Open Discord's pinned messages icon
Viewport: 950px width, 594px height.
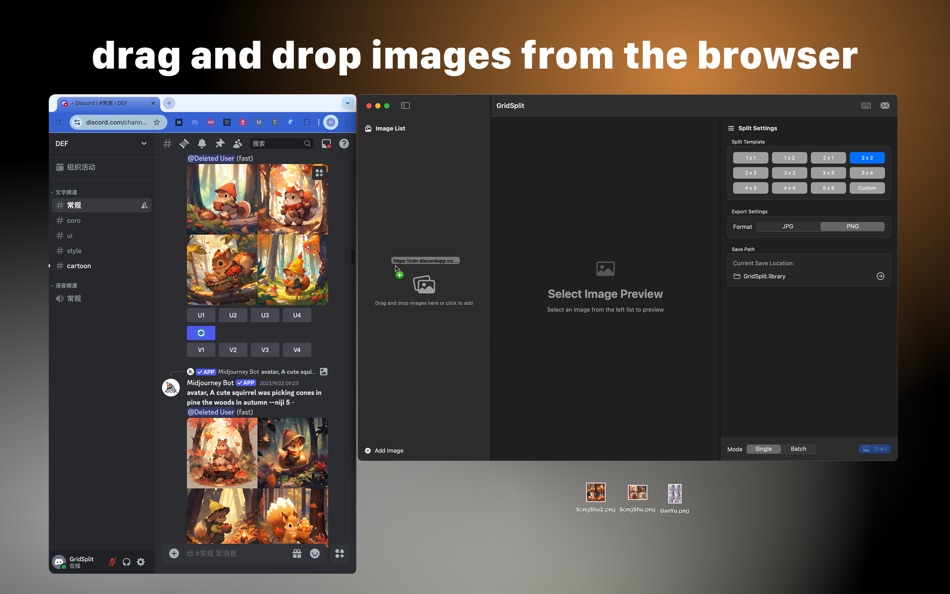[x=220, y=144]
